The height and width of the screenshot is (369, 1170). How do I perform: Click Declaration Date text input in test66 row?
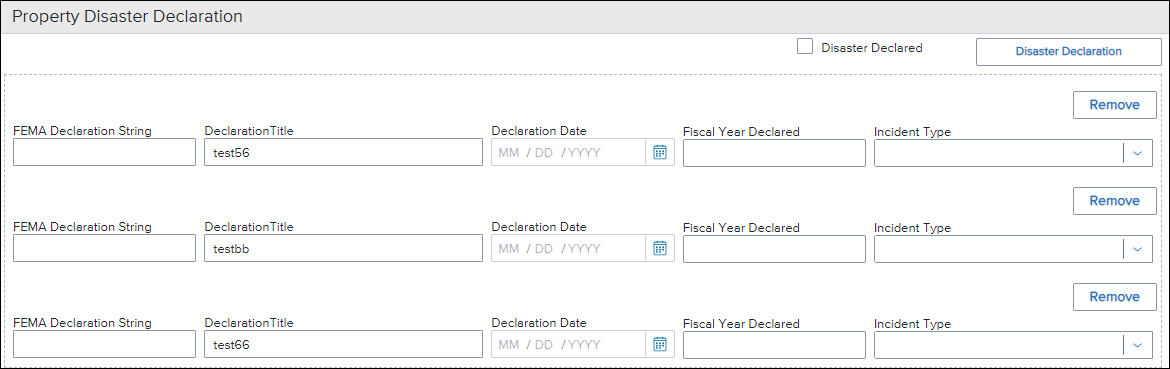click(x=568, y=344)
